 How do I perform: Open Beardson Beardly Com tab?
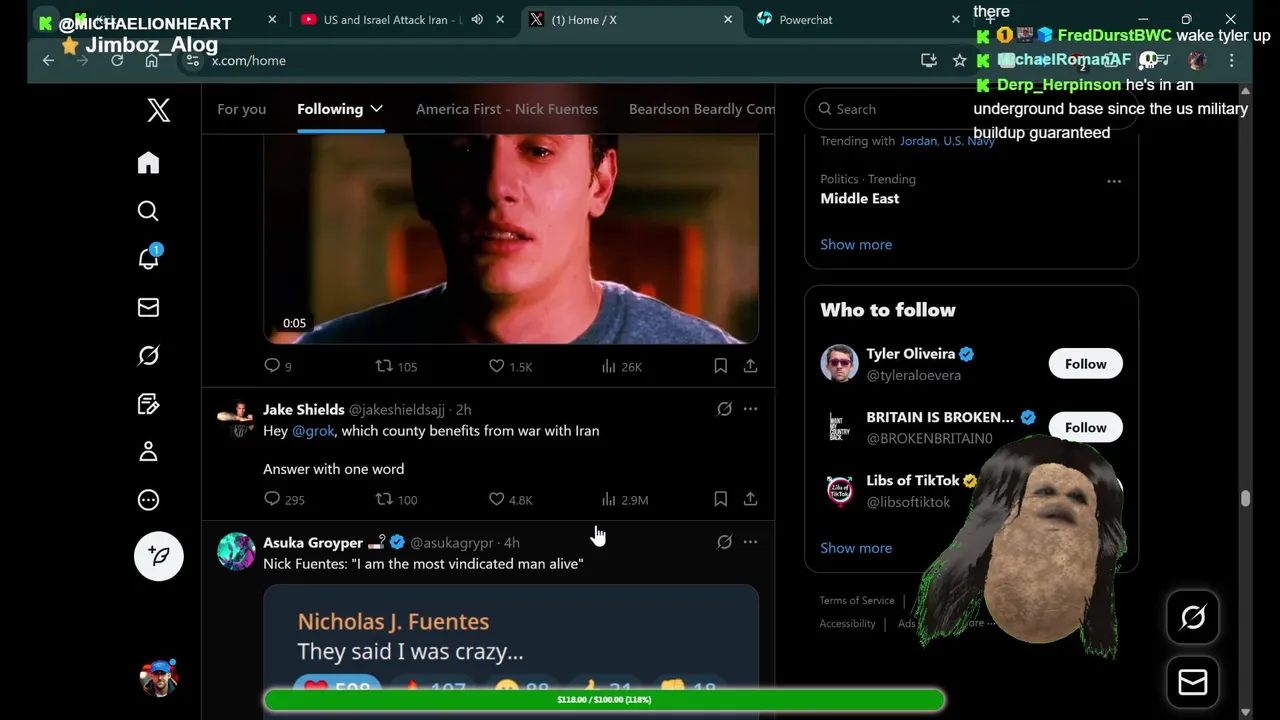(701, 109)
